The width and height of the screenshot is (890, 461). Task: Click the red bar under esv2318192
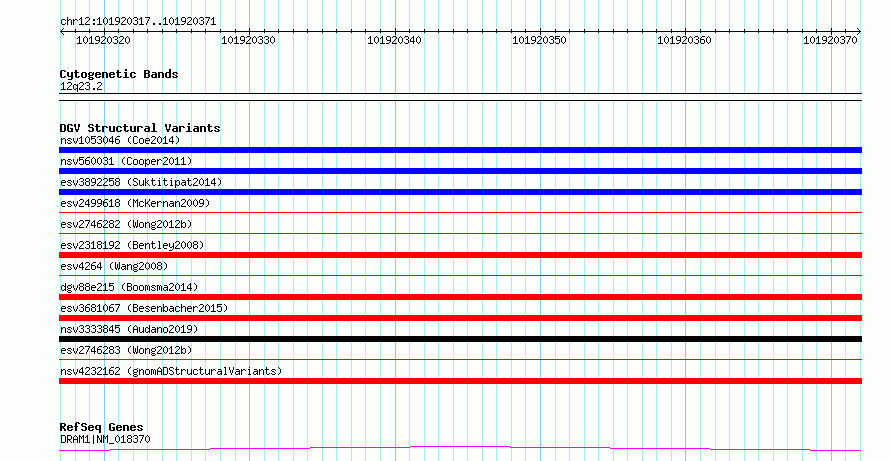(x=460, y=255)
